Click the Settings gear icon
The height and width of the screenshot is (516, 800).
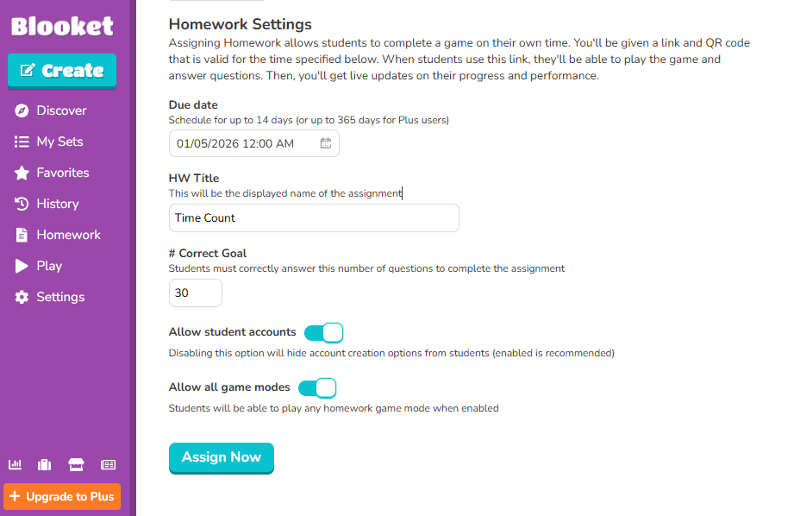click(21, 297)
